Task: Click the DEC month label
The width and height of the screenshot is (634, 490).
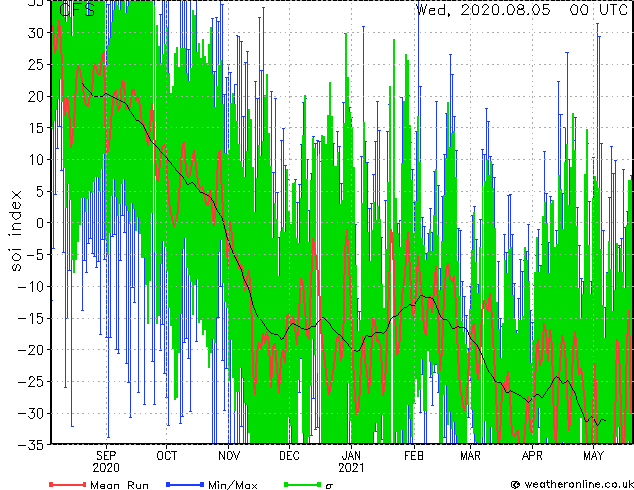Action: click(x=290, y=456)
